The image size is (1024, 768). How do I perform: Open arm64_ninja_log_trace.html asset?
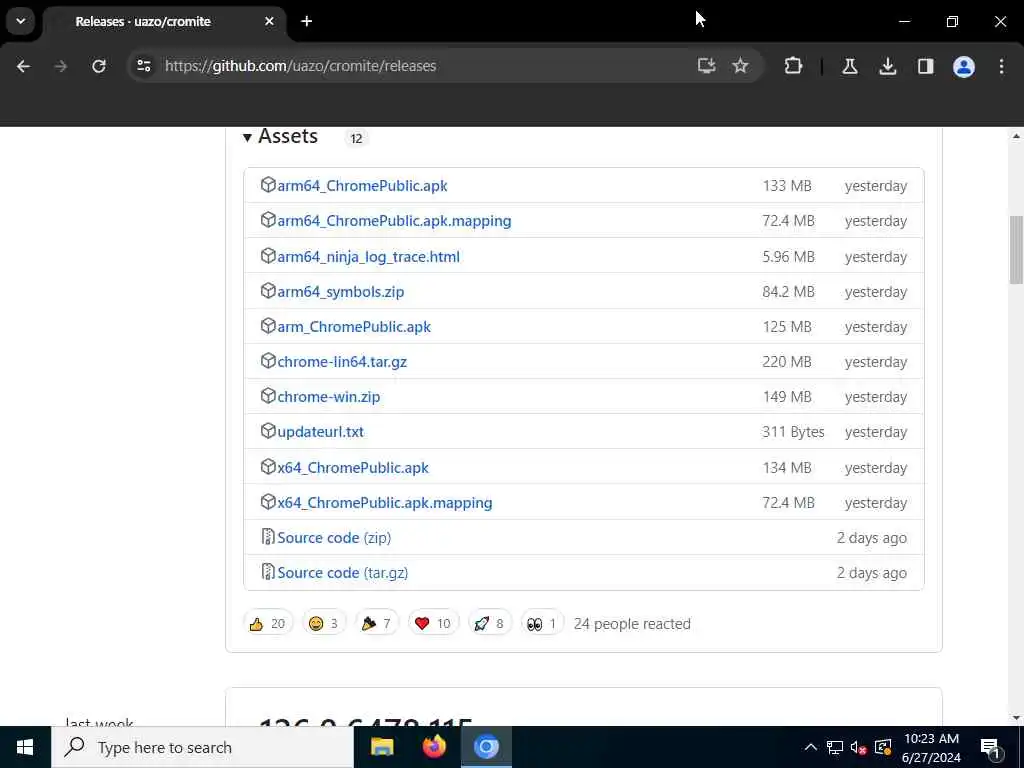[x=368, y=257]
